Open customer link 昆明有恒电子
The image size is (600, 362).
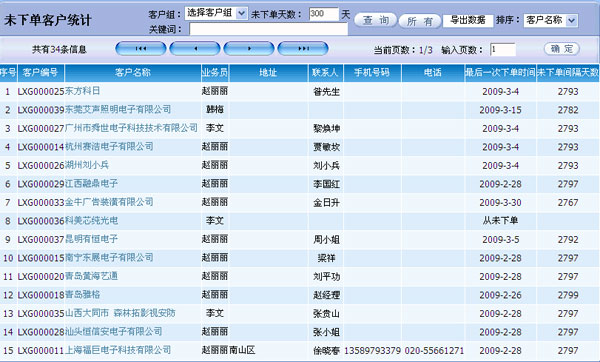point(91,239)
